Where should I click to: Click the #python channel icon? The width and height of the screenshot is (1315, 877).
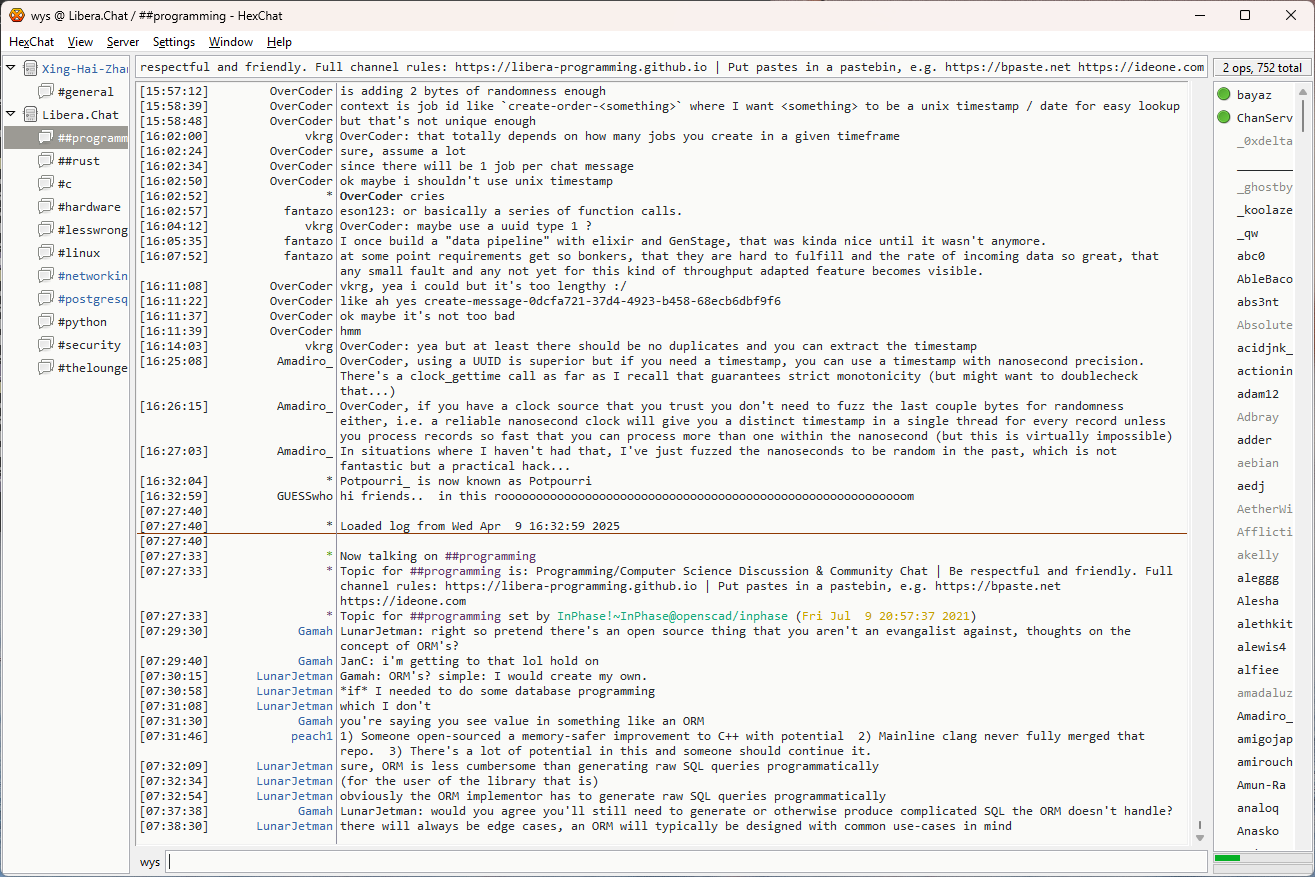click(x=46, y=322)
